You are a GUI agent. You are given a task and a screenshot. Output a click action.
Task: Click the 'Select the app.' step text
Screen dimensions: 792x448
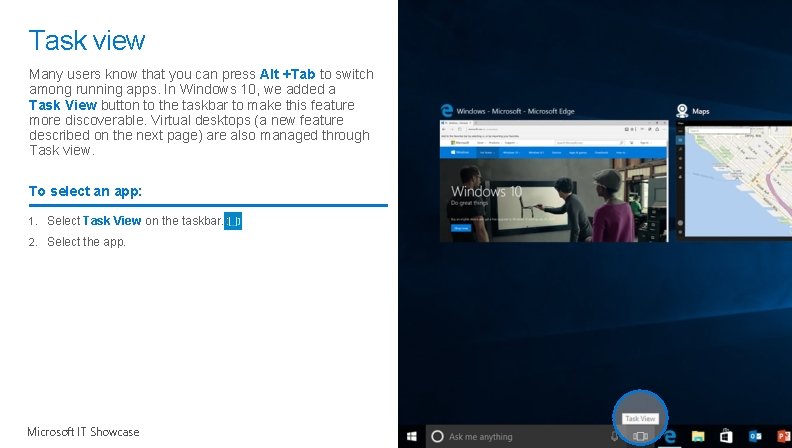pyautogui.click(x=86, y=242)
